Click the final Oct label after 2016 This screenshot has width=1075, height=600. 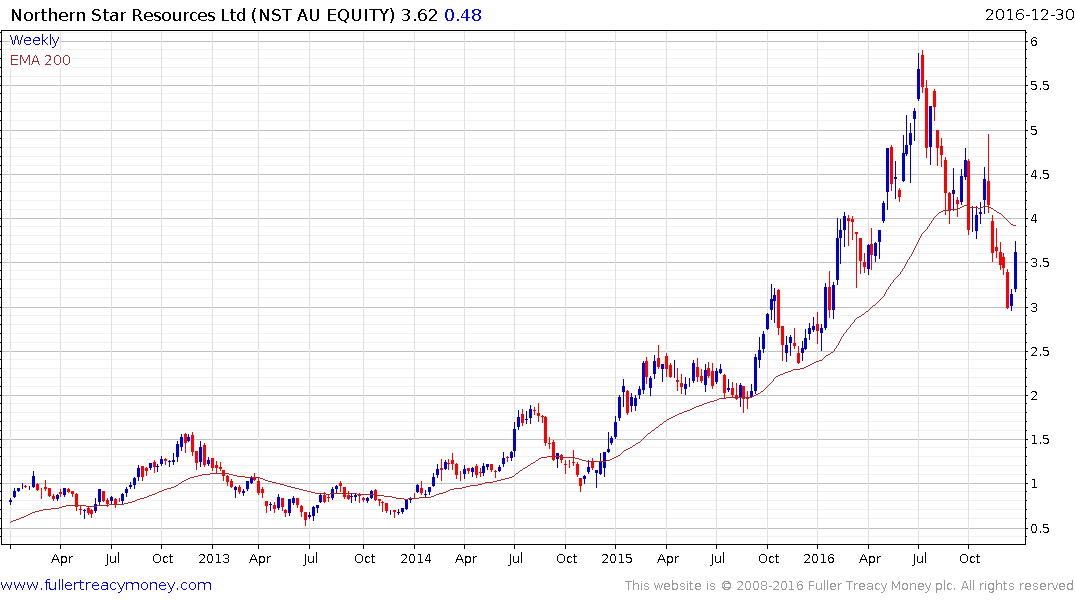969,558
